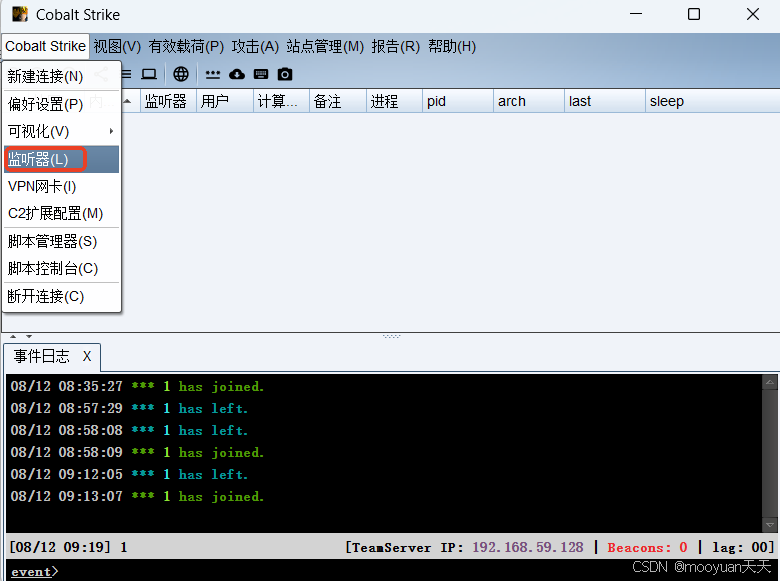780x581 pixels.
Task: Expand the 可视化(V) submenu
Action: tap(62, 131)
